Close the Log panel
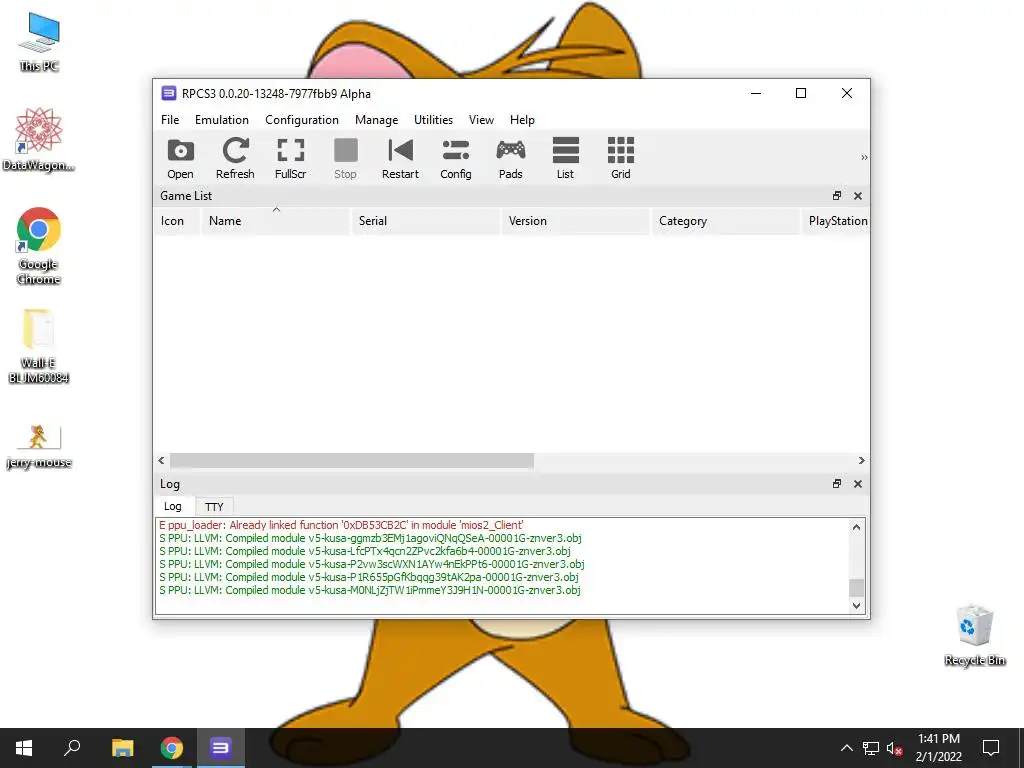The image size is (1024, 768). pyautogui.click(x=858, y=483)
